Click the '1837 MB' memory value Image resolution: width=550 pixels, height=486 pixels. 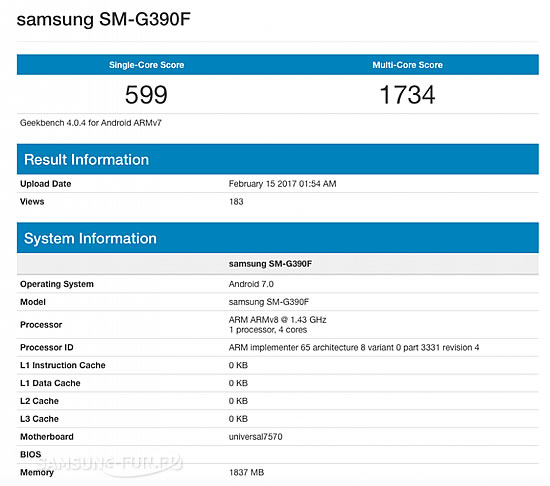coord(247,473)
